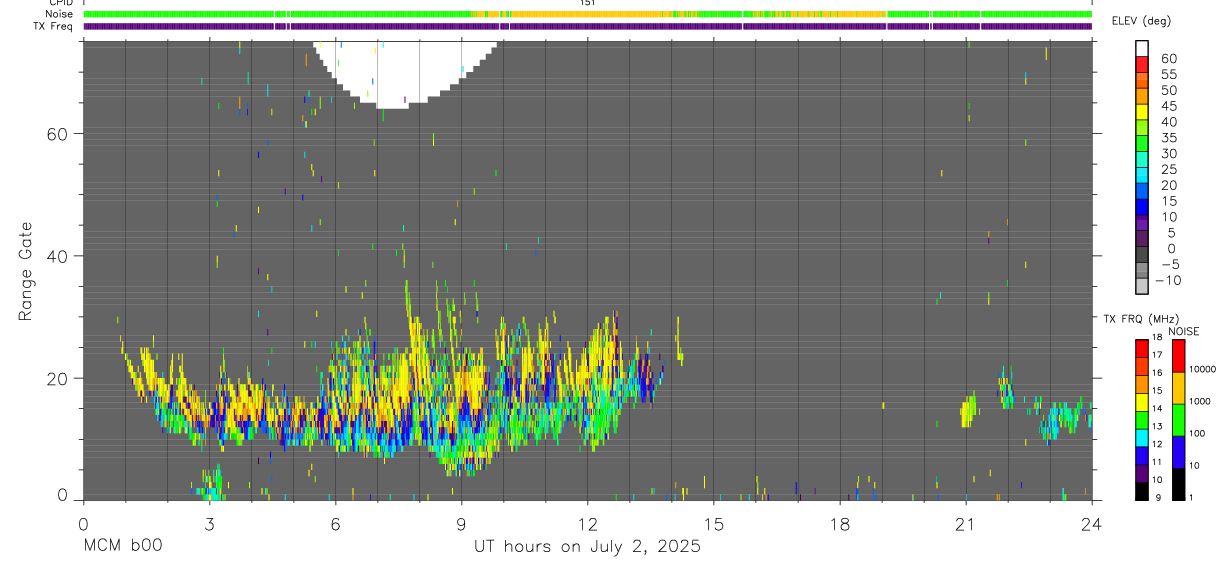Click the green 100 level NOISE swatch
This screenshot has height=567, width=1228.
click(x=1178, y=419)
